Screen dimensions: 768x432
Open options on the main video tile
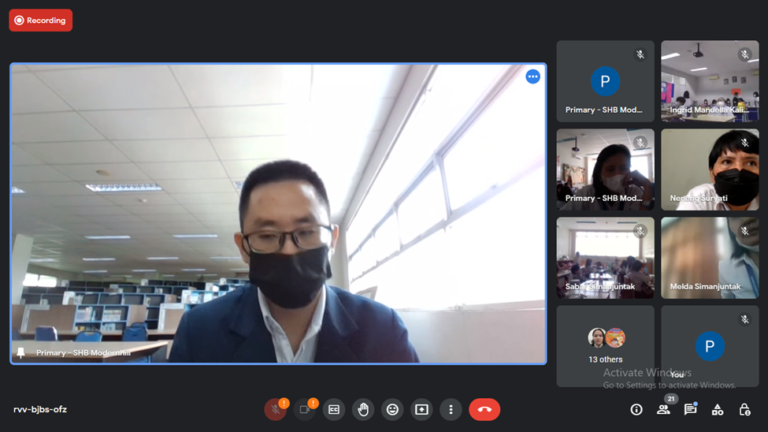tap(533, 77)
